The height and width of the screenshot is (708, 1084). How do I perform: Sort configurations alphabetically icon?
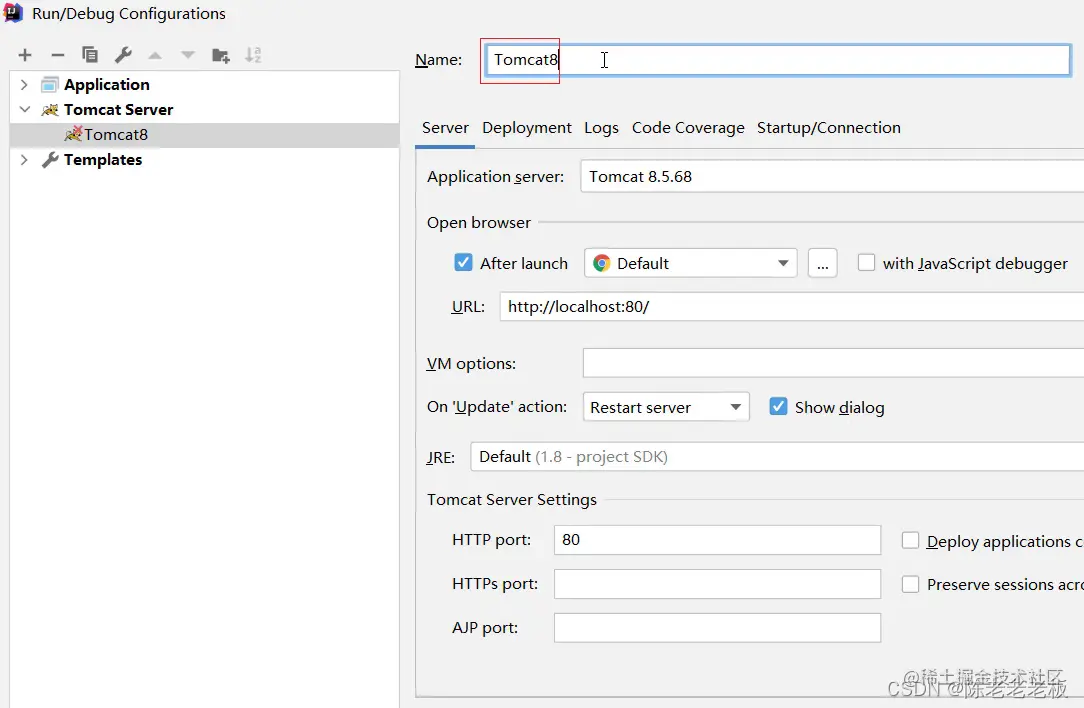pos(253,55)
